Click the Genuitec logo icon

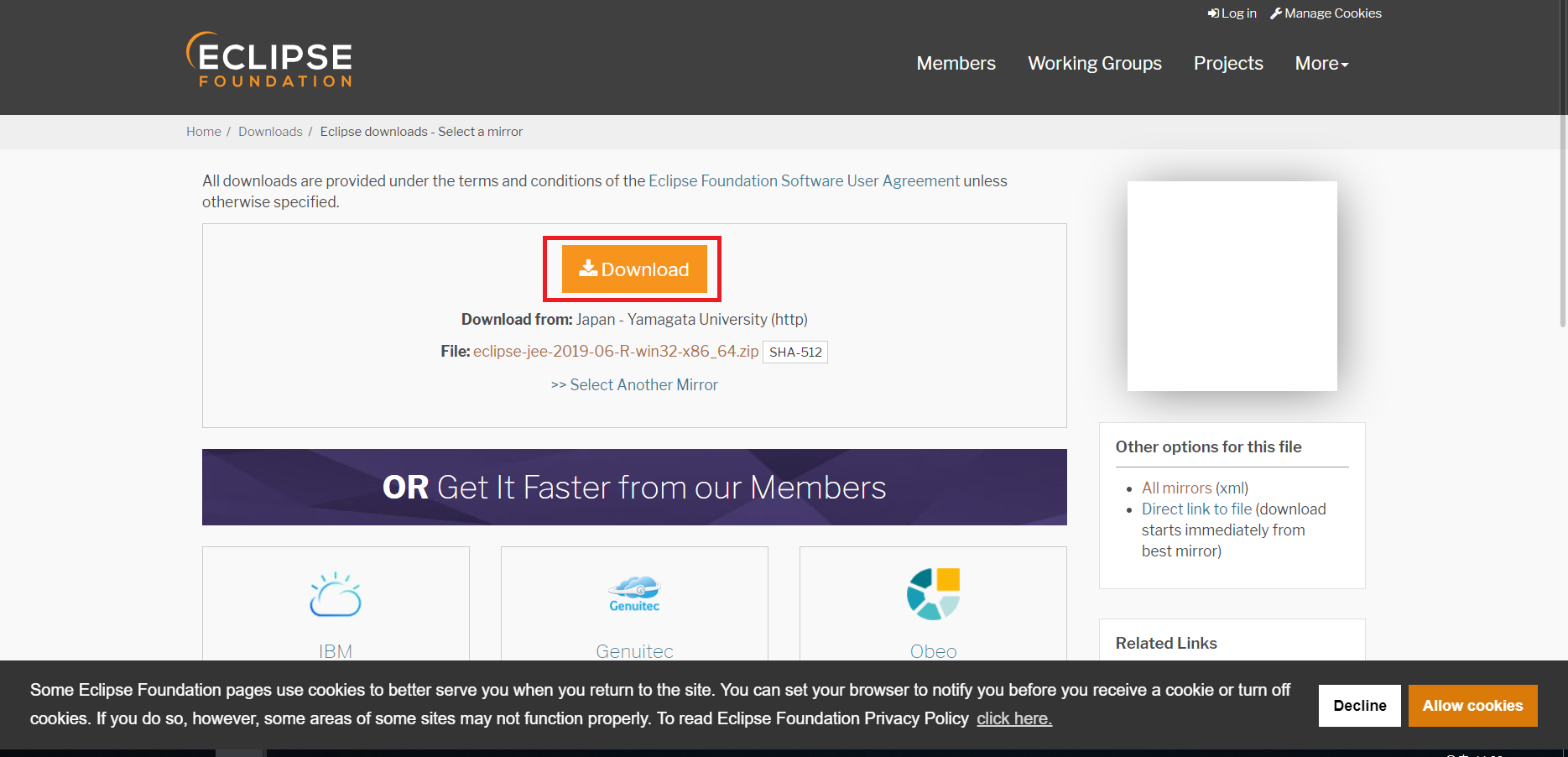pyautogui.click(x=634, y=594)
